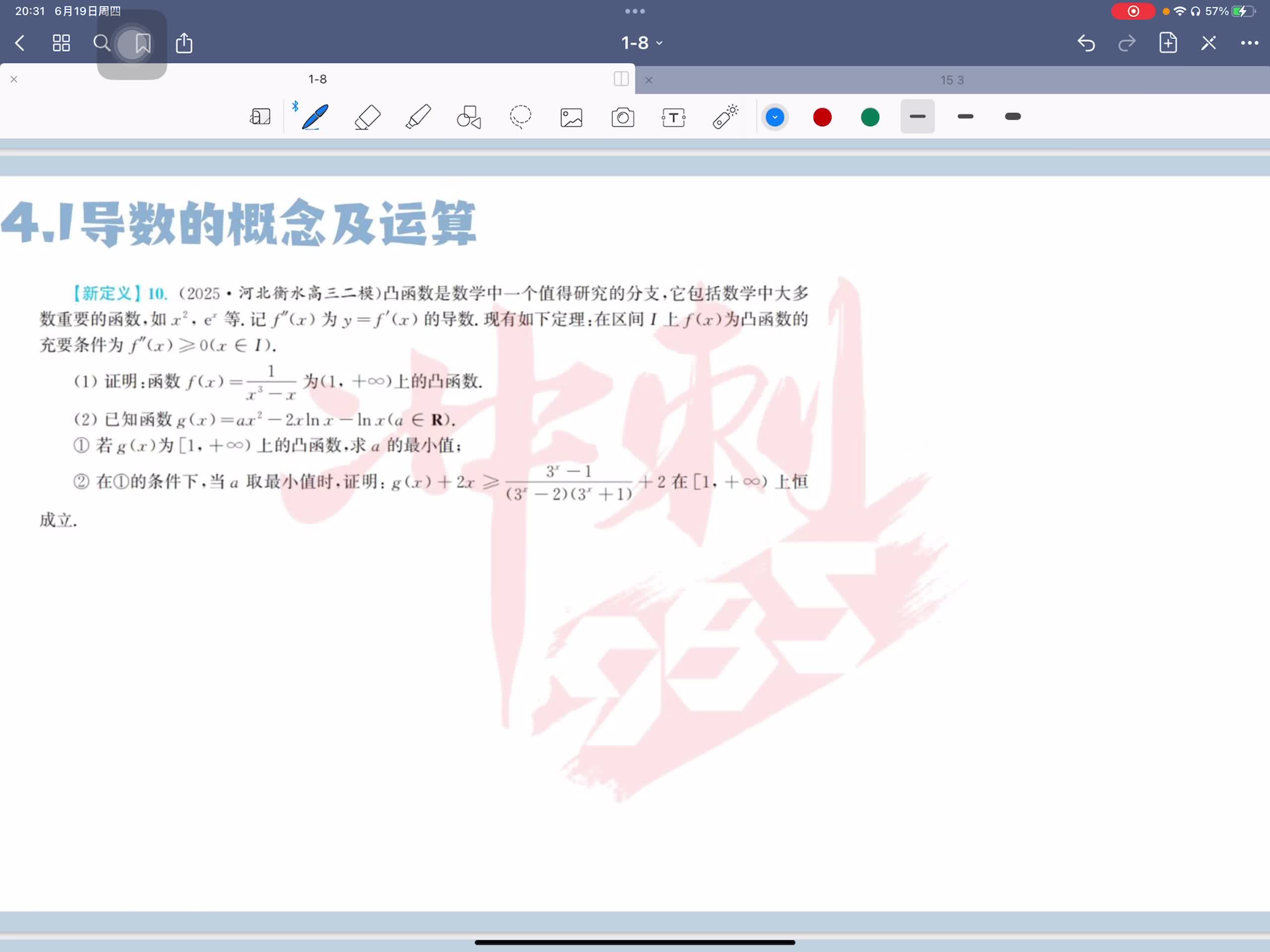Undo the last action
Image resolution: width=1270 pixels, height=952 pixels.
pyautogui.click(x=1085, y=43)
